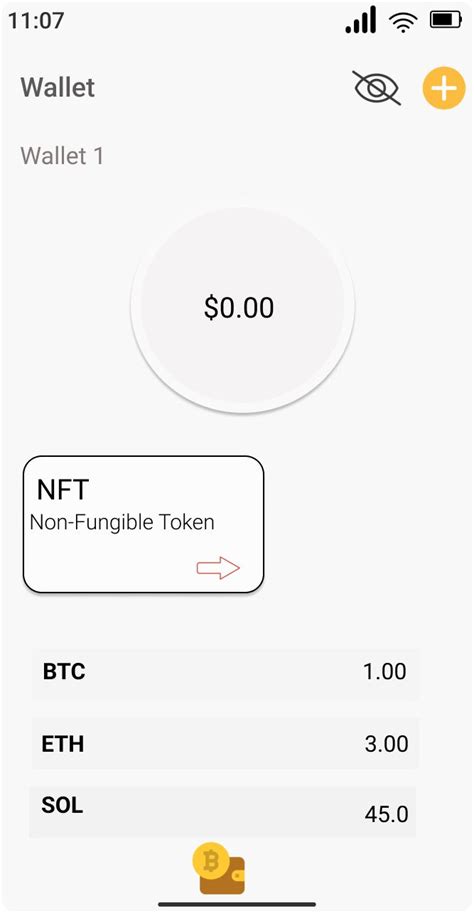Tap the battery icon in status bar
The width and height of the screenshot is (474, 913).
445,20
